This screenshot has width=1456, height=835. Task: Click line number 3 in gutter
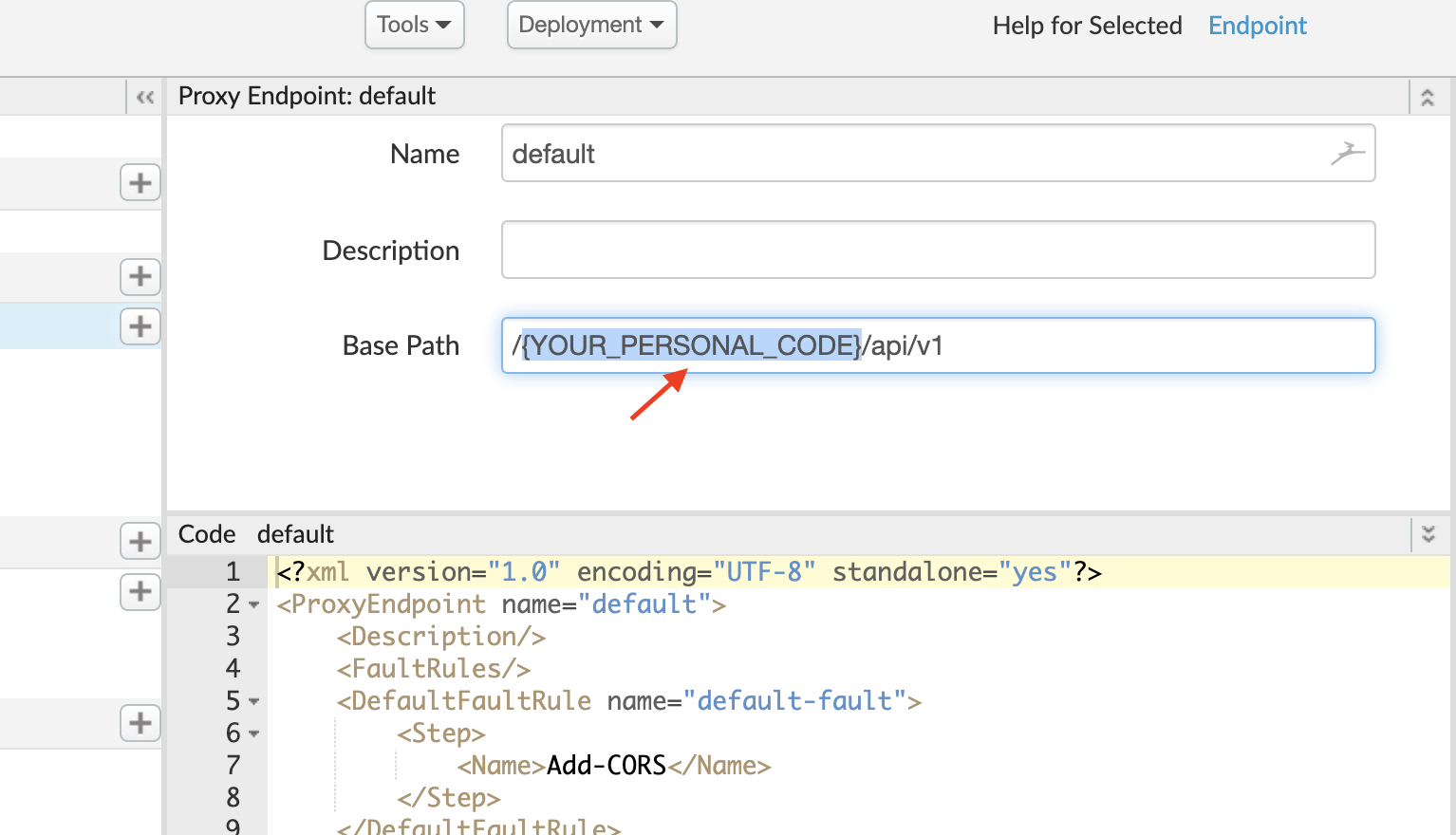coord(233,637)
